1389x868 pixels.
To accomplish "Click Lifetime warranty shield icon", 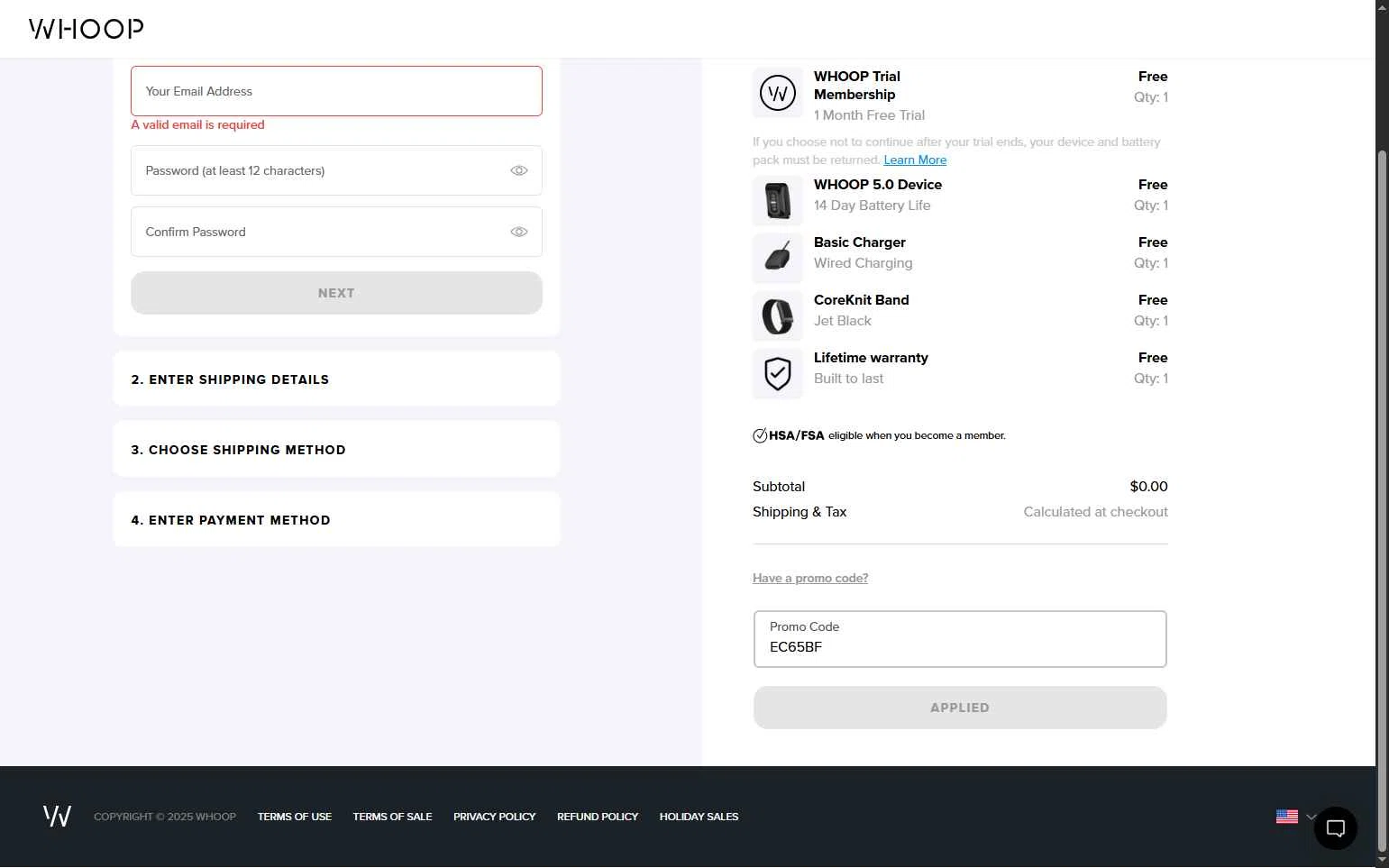I will click(778, 374).
